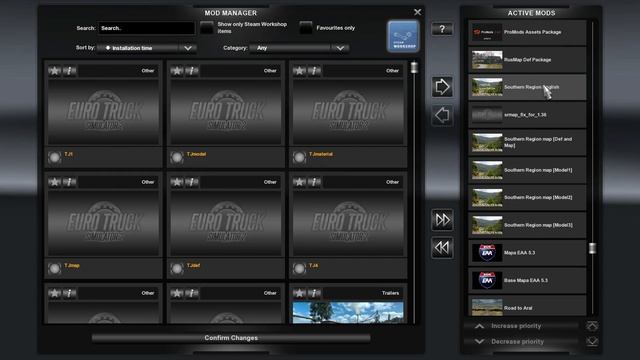This screenshot has height=360, width=640.
Task: Select Mapa EAA 5.3 active mod
Action: pos(527,252)
